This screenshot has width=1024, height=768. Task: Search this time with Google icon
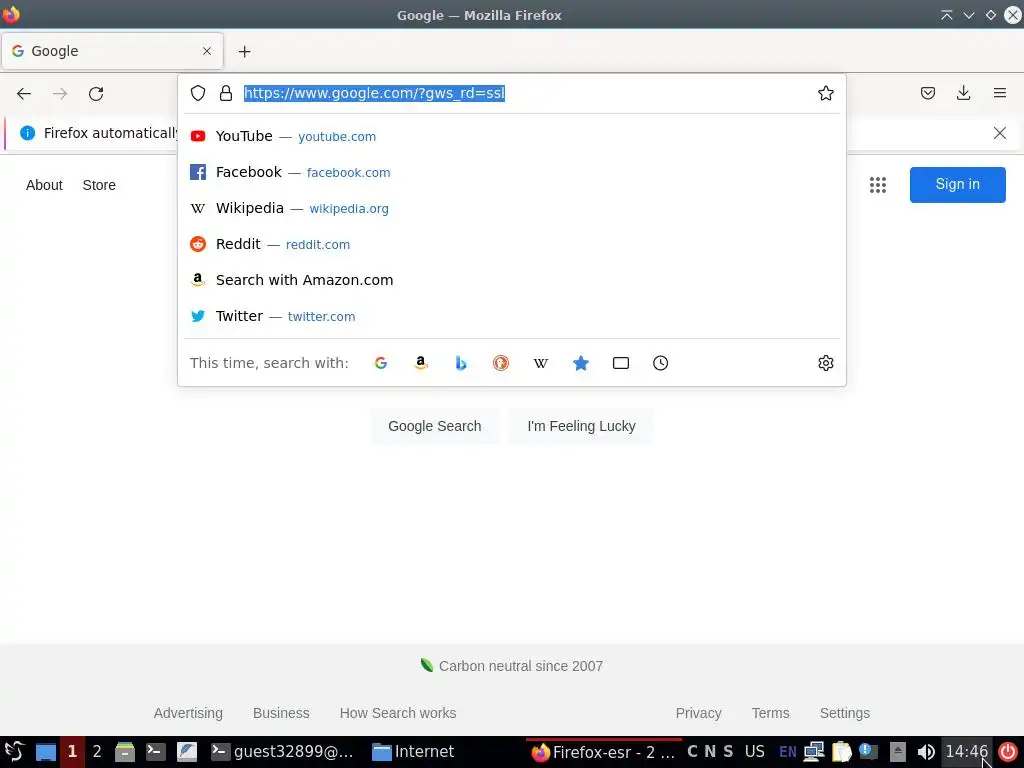point(381,363)
